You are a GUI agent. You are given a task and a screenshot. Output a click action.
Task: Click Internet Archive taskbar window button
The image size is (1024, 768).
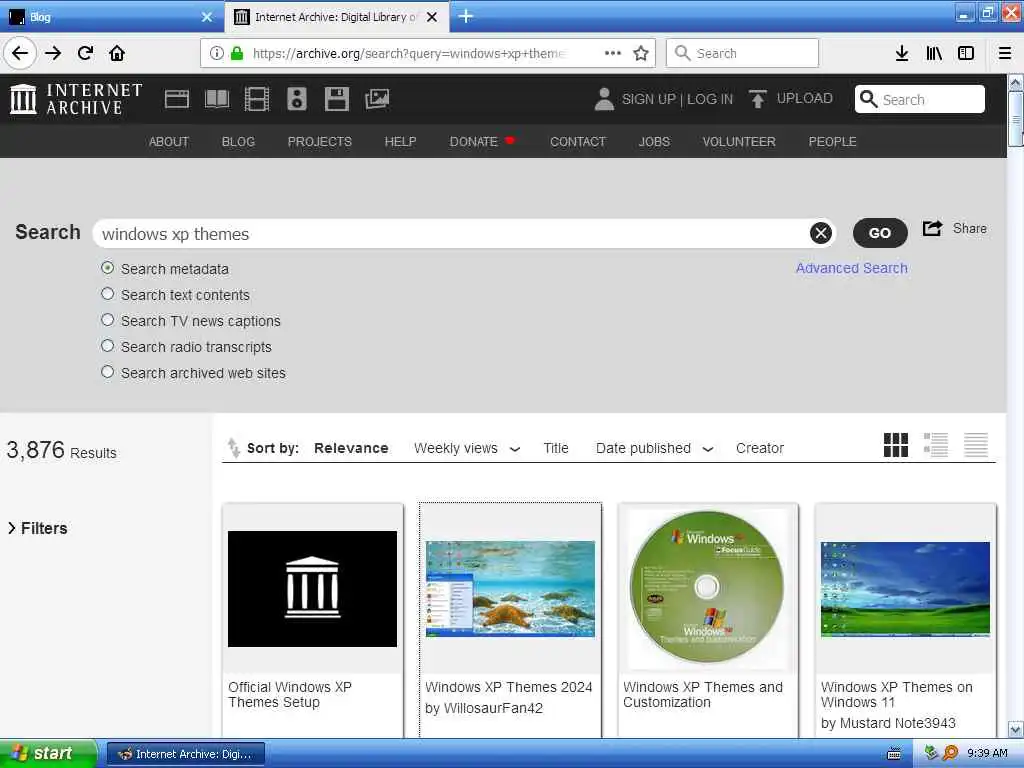pos(185,754)
